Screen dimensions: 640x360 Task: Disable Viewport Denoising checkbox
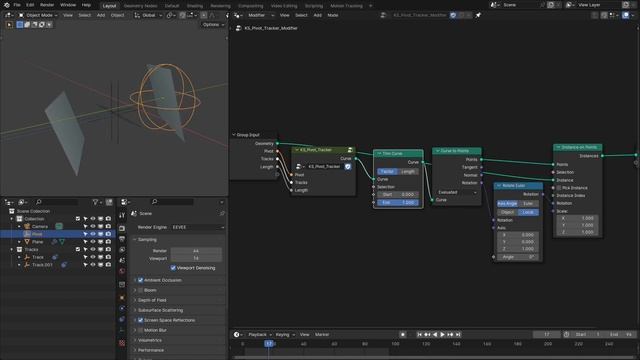pyautogui.click(x=173, y=268)
